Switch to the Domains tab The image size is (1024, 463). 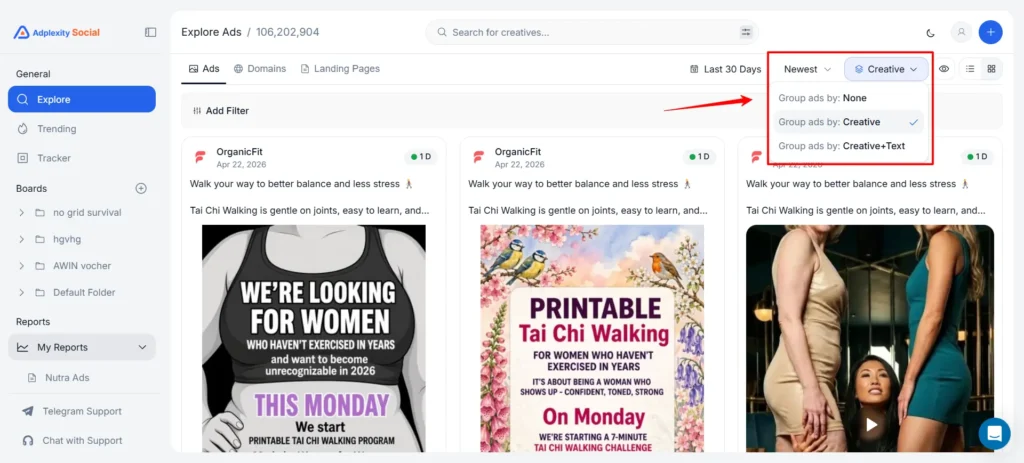(x=260, y=69)
